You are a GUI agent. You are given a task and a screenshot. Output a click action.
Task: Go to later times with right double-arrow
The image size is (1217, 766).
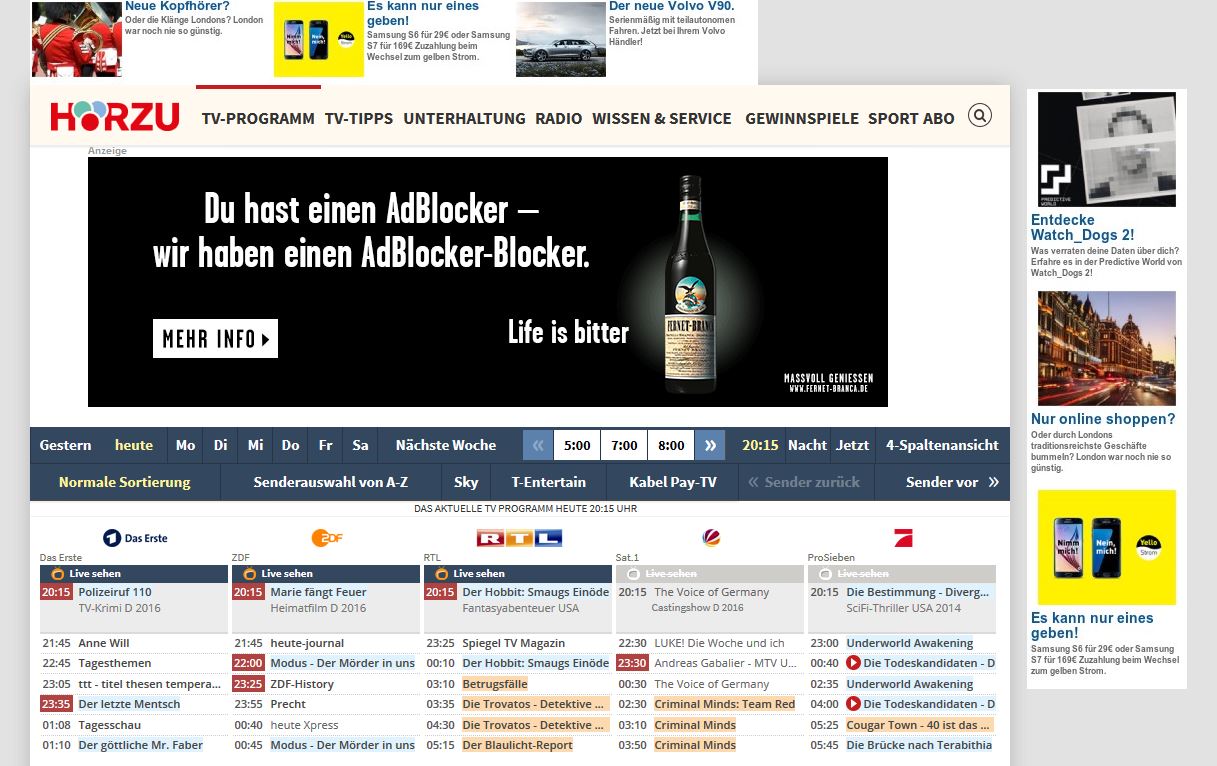coord(710,445)
